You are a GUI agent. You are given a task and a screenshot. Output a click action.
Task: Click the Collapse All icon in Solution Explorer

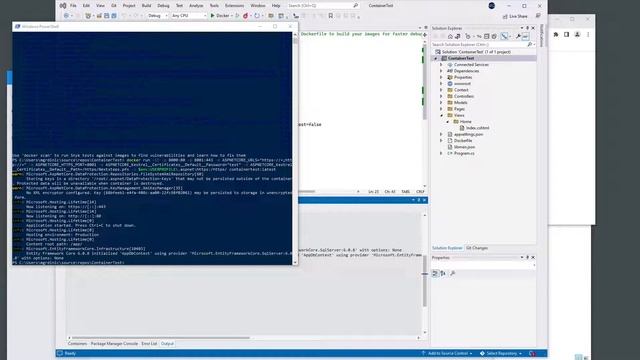(487, 36)
